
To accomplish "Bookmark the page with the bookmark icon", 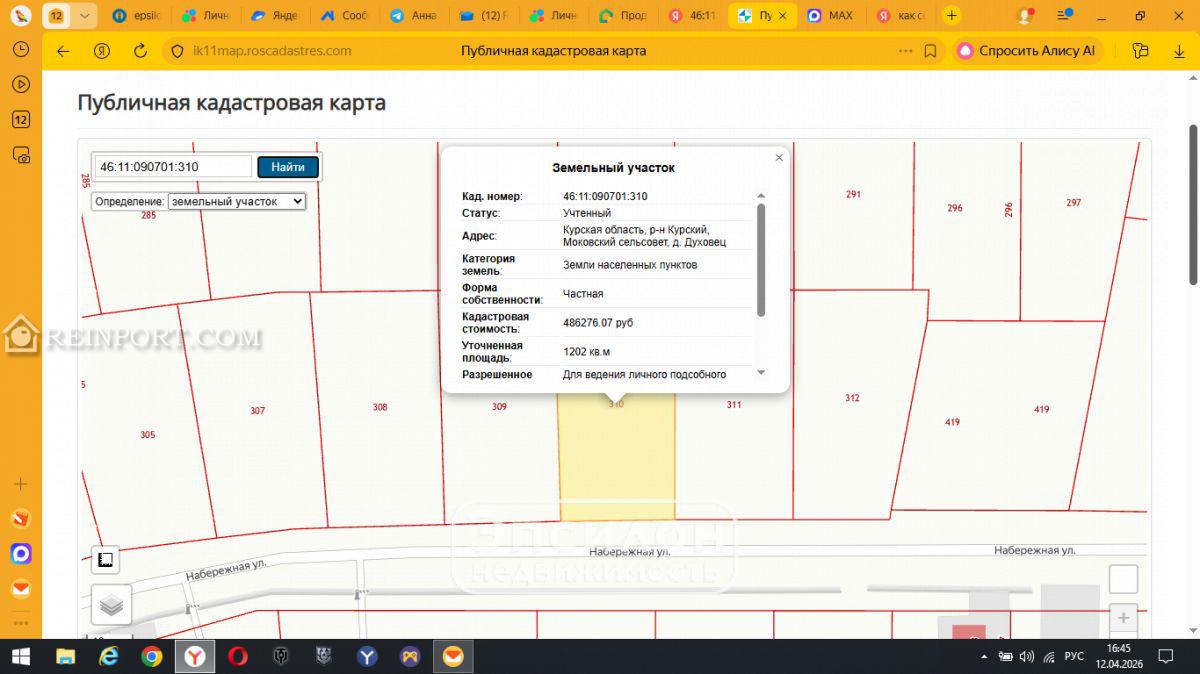I will (x=930, y=51).
